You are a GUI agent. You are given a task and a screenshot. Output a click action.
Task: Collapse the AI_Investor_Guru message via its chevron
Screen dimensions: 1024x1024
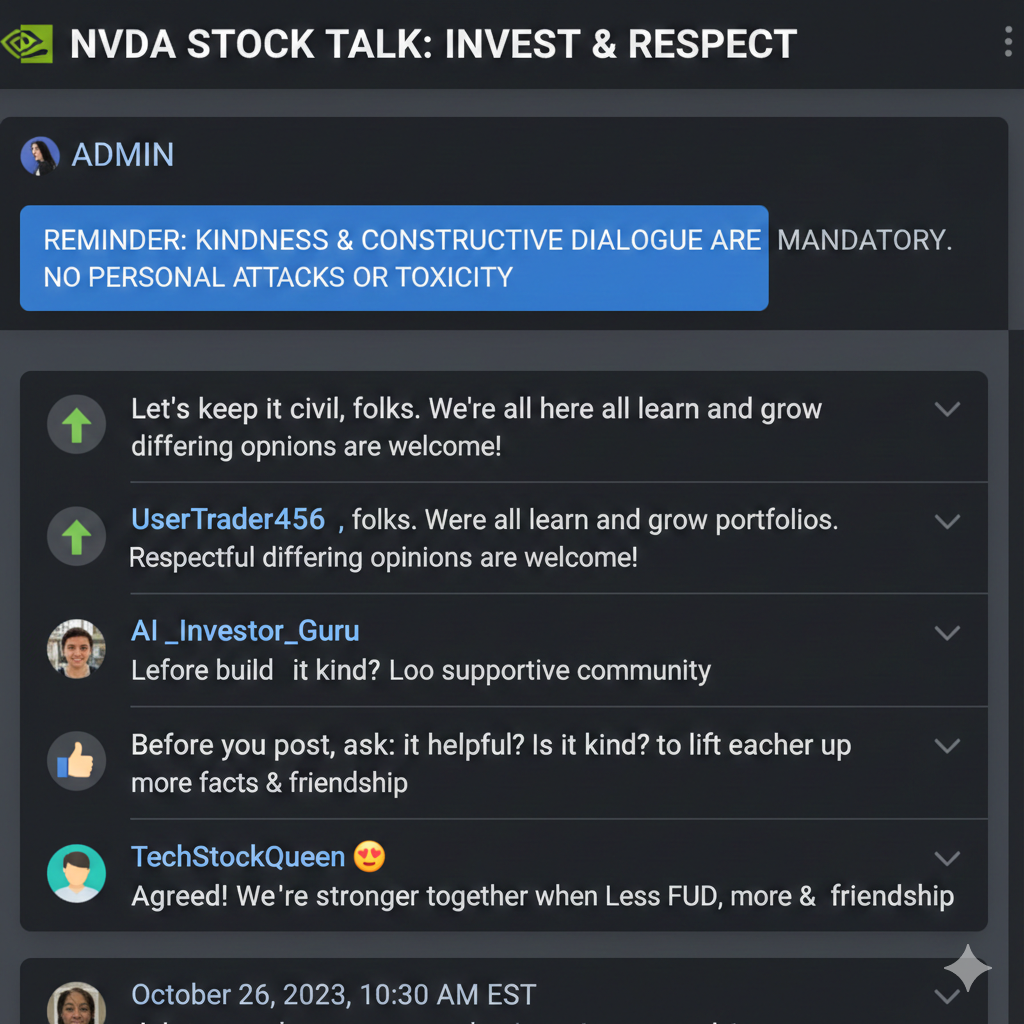947,632
